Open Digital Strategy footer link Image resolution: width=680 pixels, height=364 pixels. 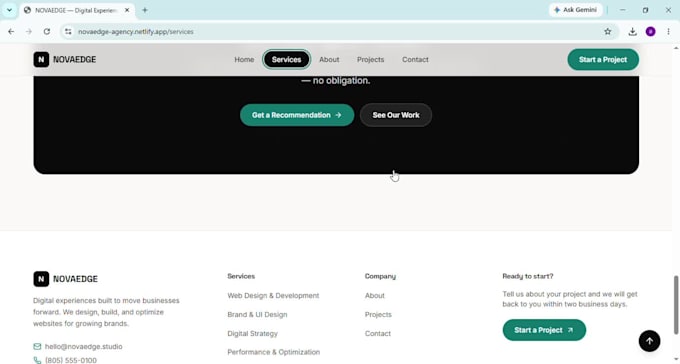252,334
